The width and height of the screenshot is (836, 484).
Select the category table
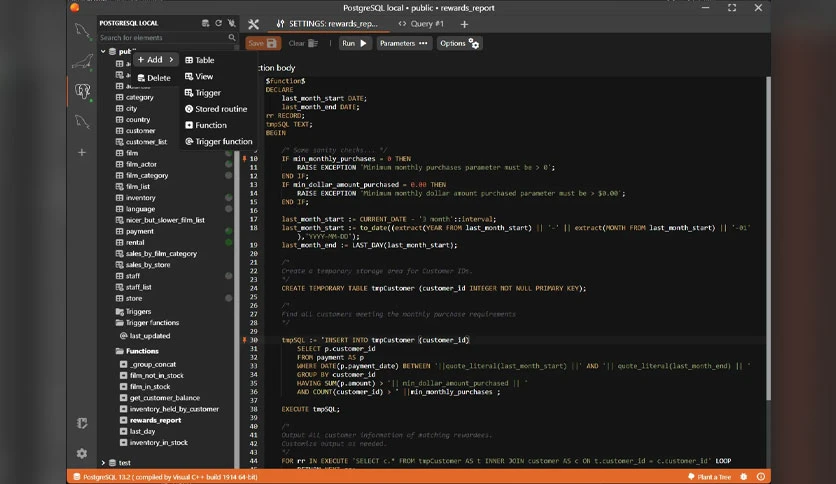135,97
